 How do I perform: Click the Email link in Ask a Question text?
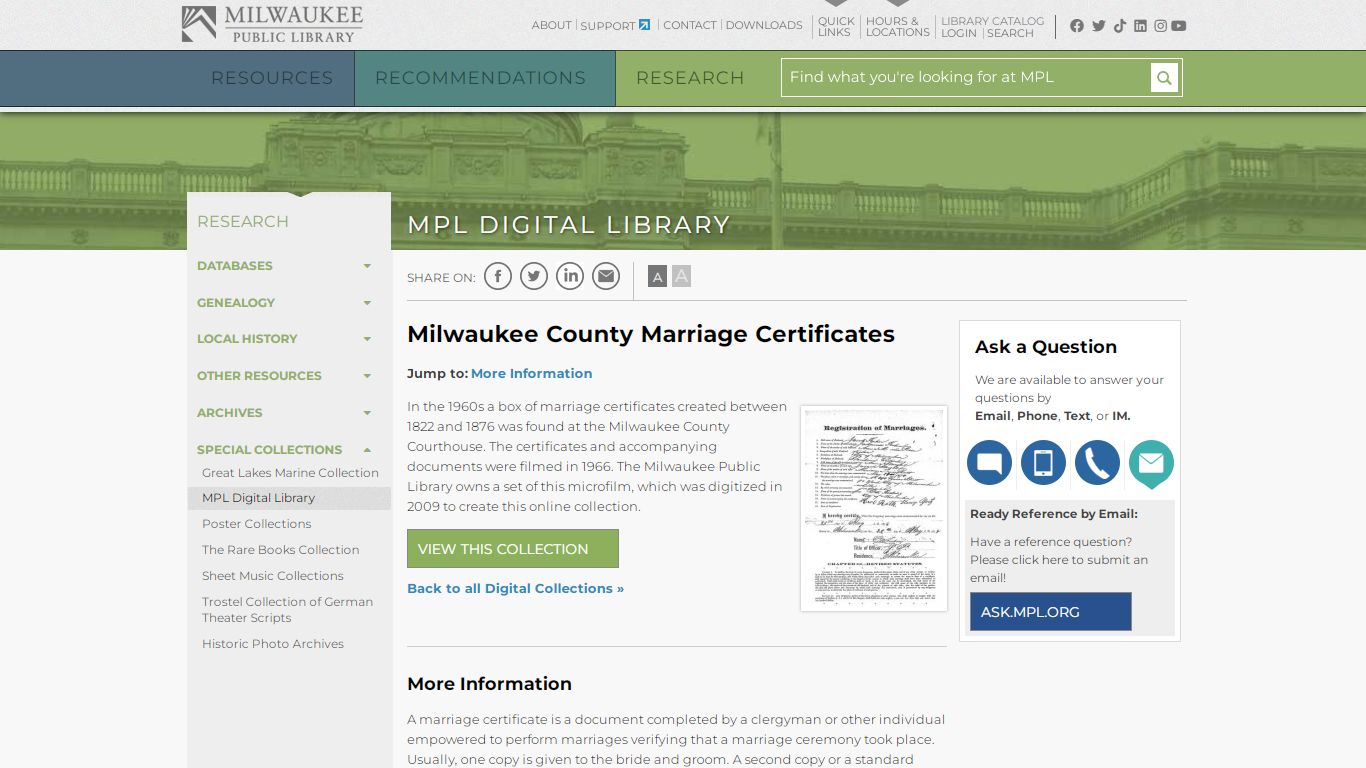(x=993, y=416)
